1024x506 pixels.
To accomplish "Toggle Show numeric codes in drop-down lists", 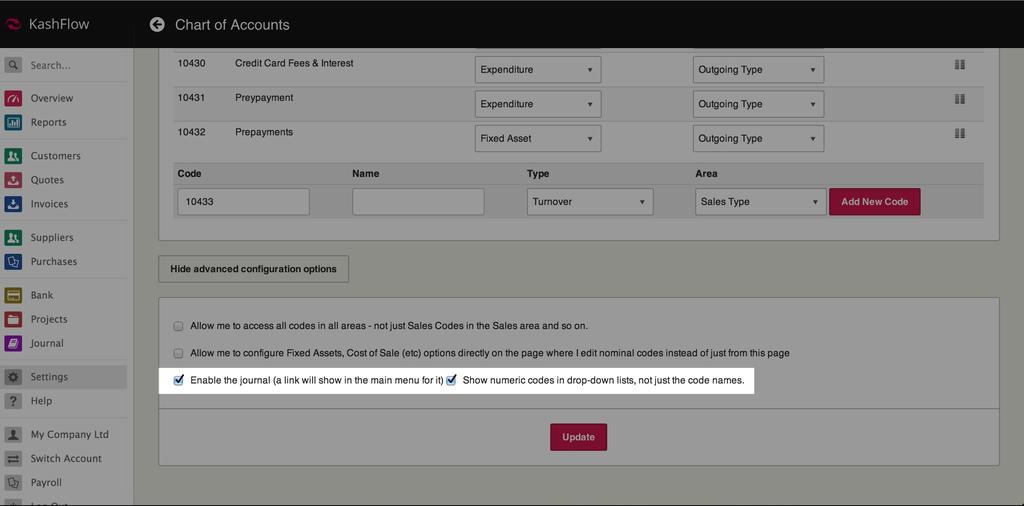I will tap(452, 380).
